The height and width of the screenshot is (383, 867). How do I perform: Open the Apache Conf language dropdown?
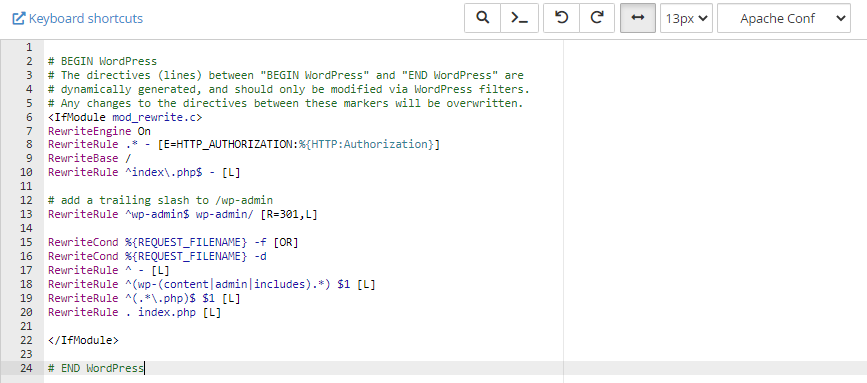[x=784, y=18]
